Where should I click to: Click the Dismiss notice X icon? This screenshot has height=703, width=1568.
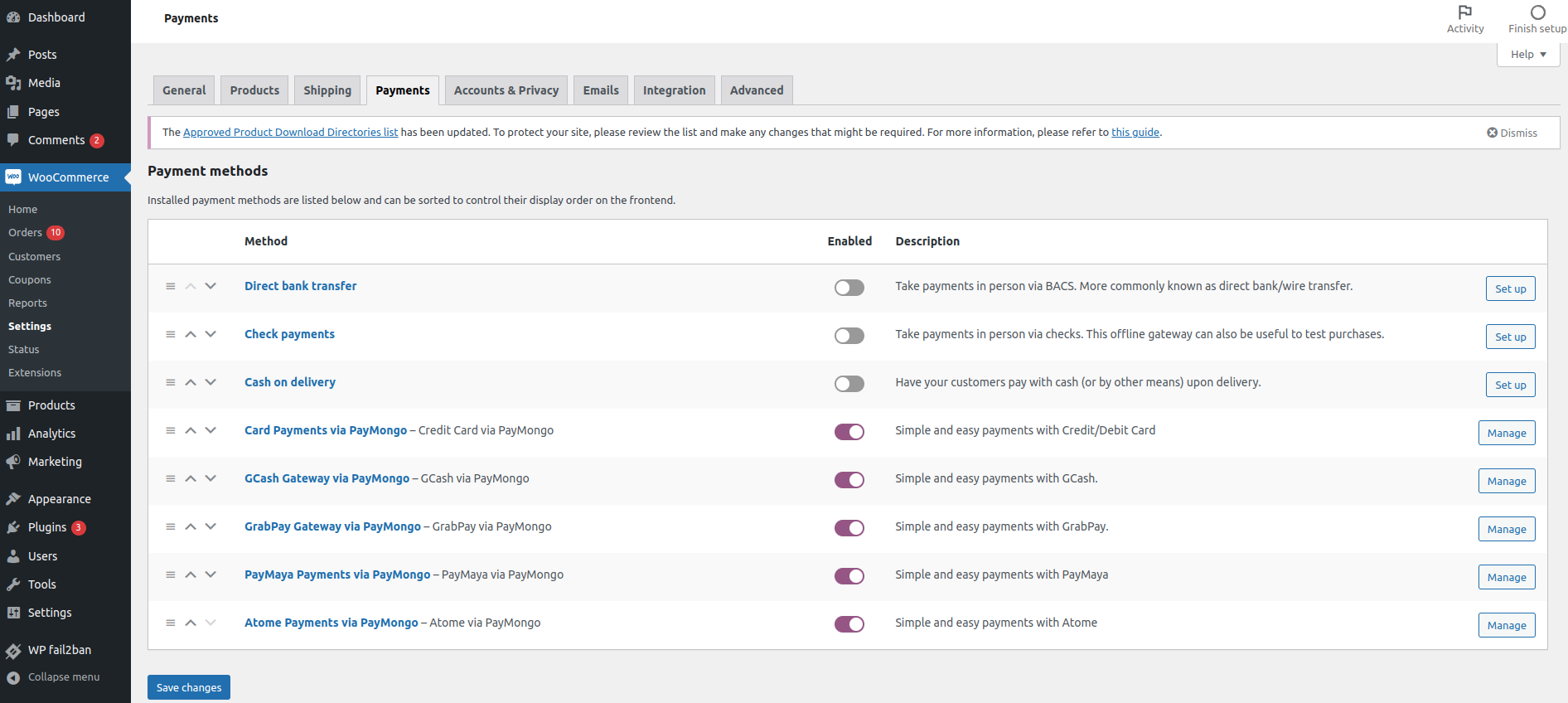[x=1493, y=133]
